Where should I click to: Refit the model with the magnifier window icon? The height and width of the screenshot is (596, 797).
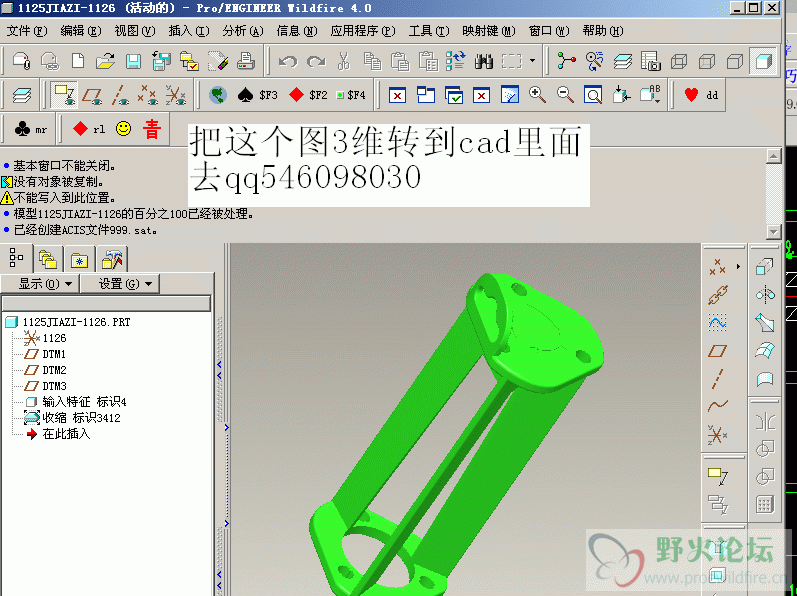(593, 95)
